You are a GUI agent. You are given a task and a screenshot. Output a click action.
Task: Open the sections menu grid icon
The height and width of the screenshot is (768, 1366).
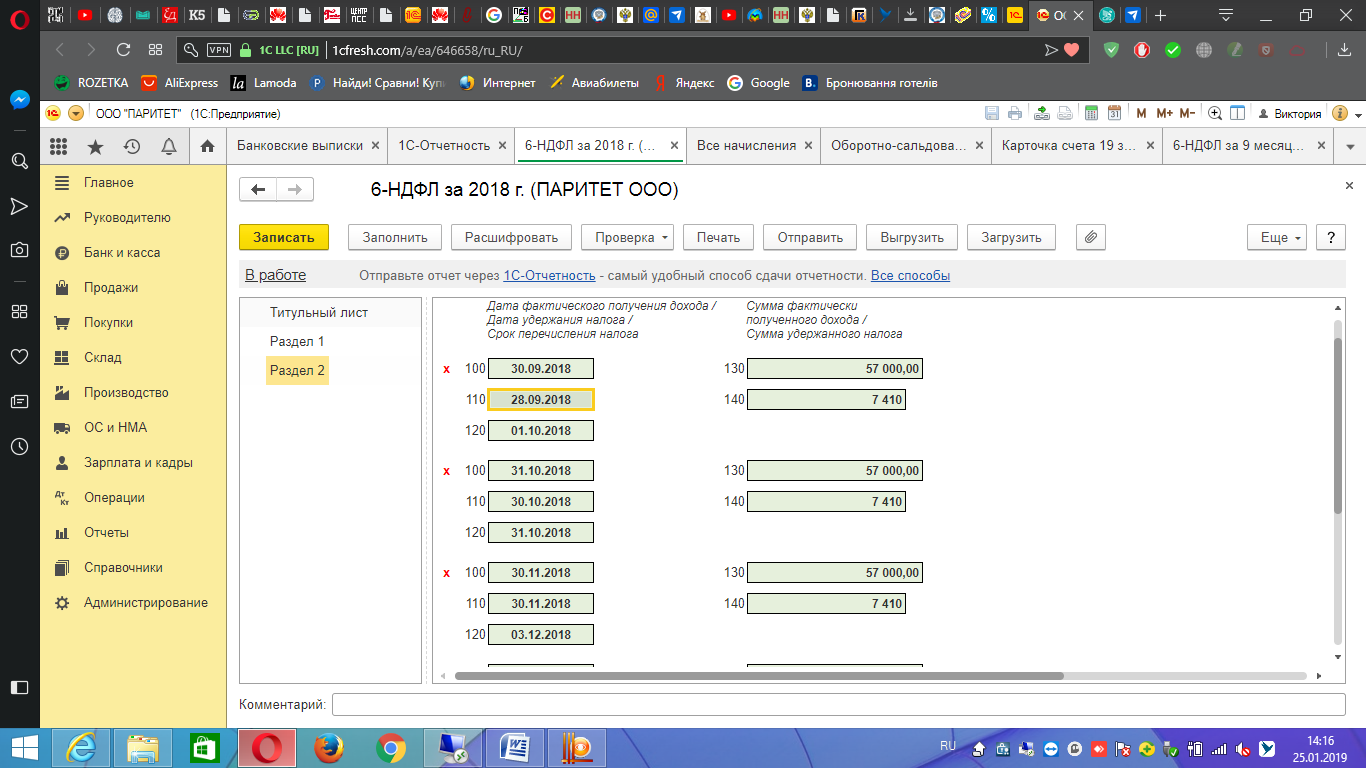(x=58, y=146)
